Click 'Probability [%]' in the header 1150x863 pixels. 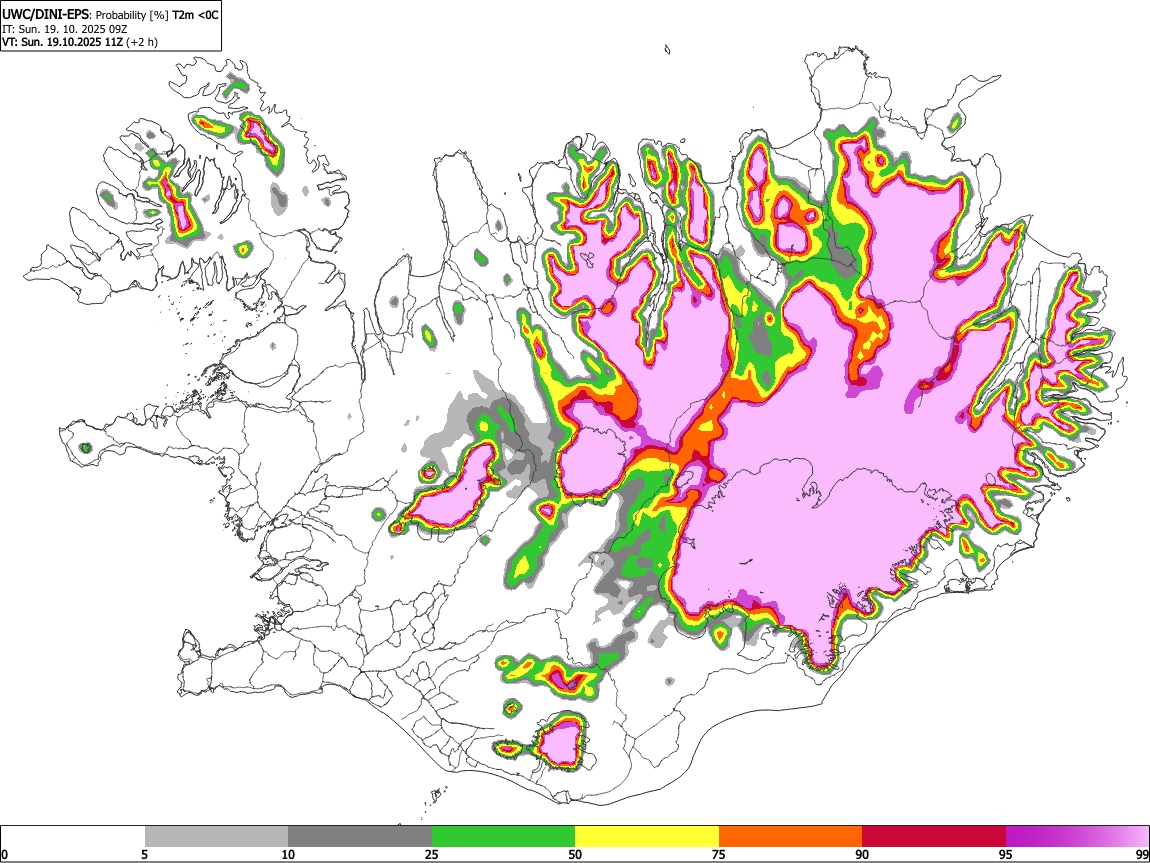point(132,15)
